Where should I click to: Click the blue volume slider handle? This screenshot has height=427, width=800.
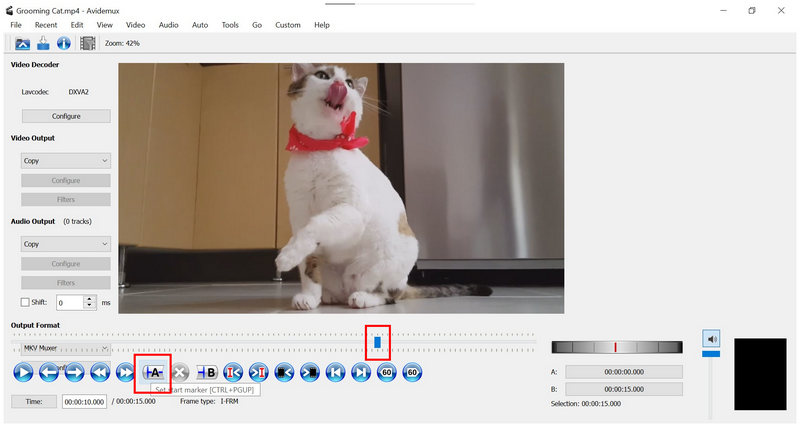coord(711,354)
